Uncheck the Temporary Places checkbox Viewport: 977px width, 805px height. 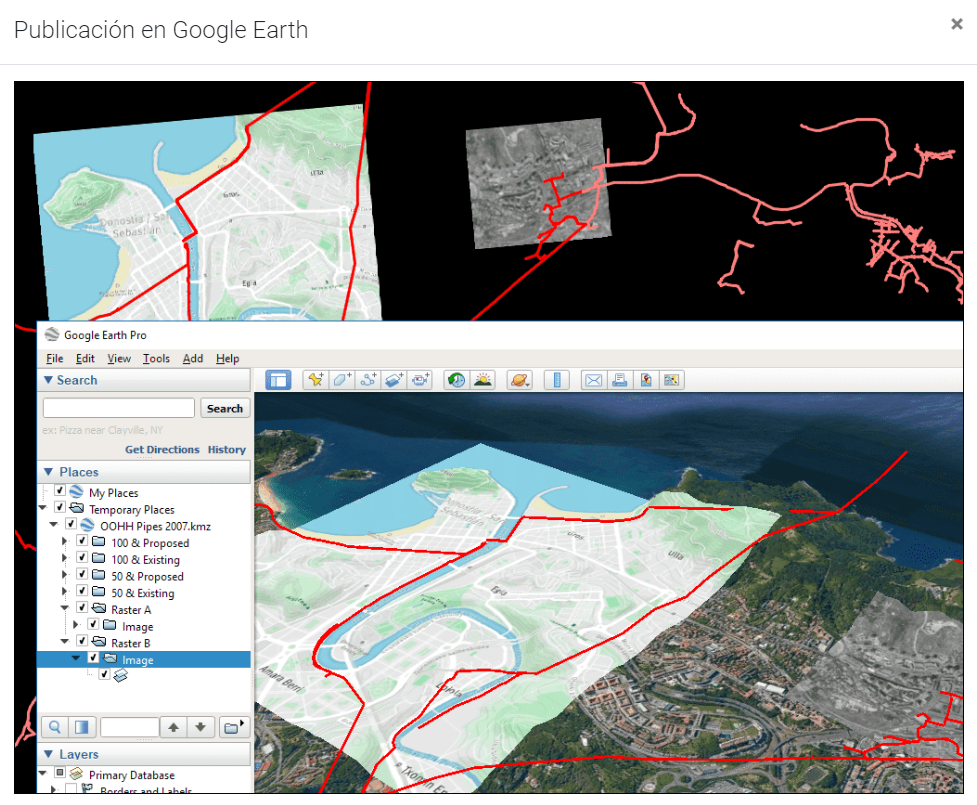point(60,508)
